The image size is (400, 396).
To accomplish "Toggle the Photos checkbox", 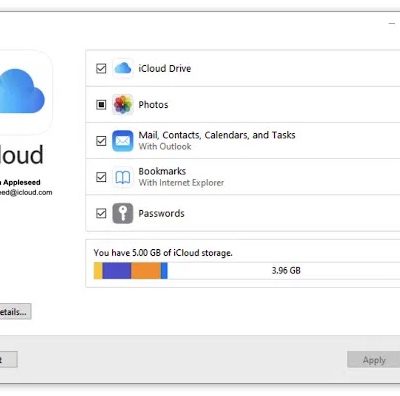I will tap(101, 105).
